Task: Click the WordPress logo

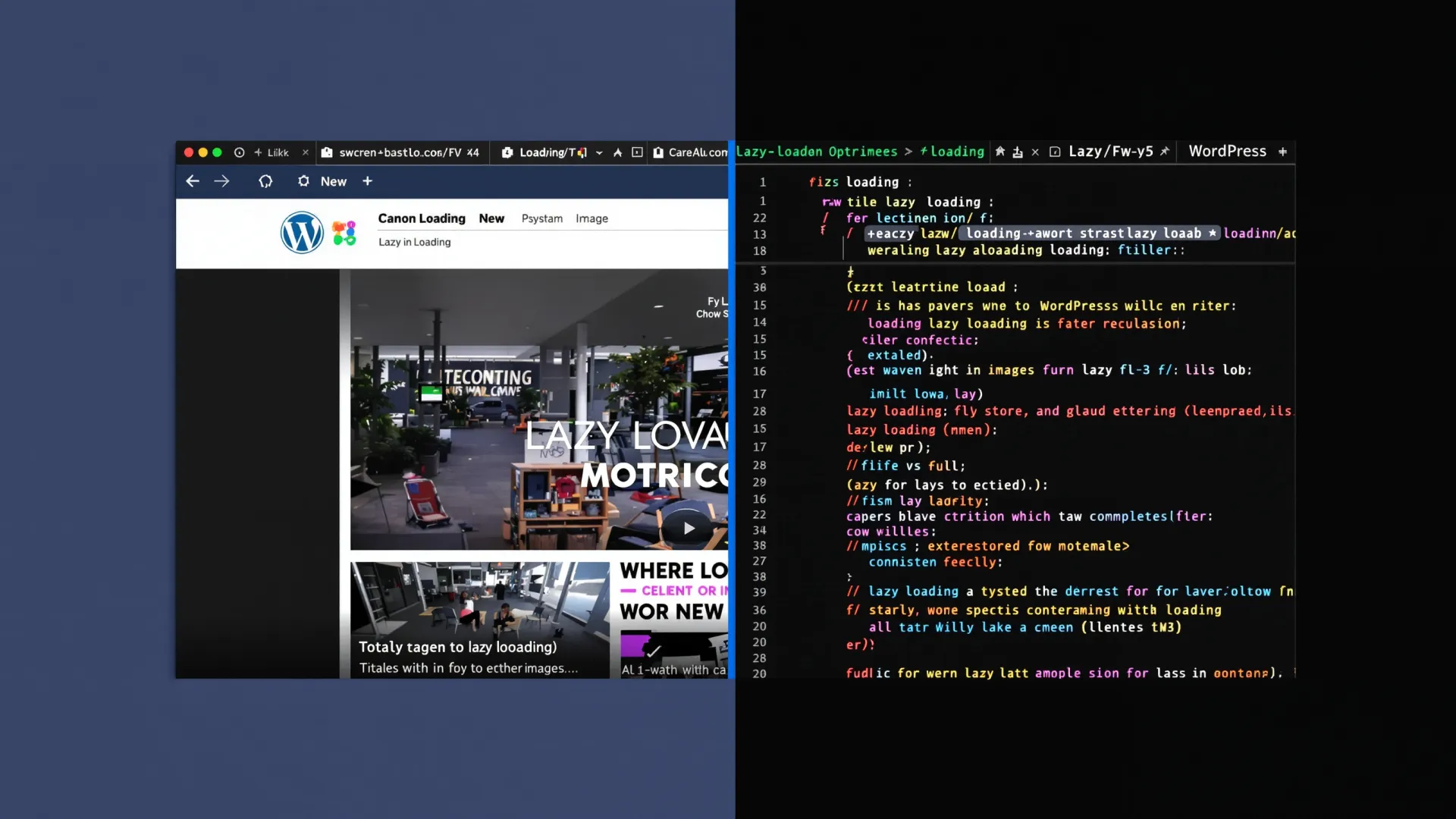Action: (302, 232)
